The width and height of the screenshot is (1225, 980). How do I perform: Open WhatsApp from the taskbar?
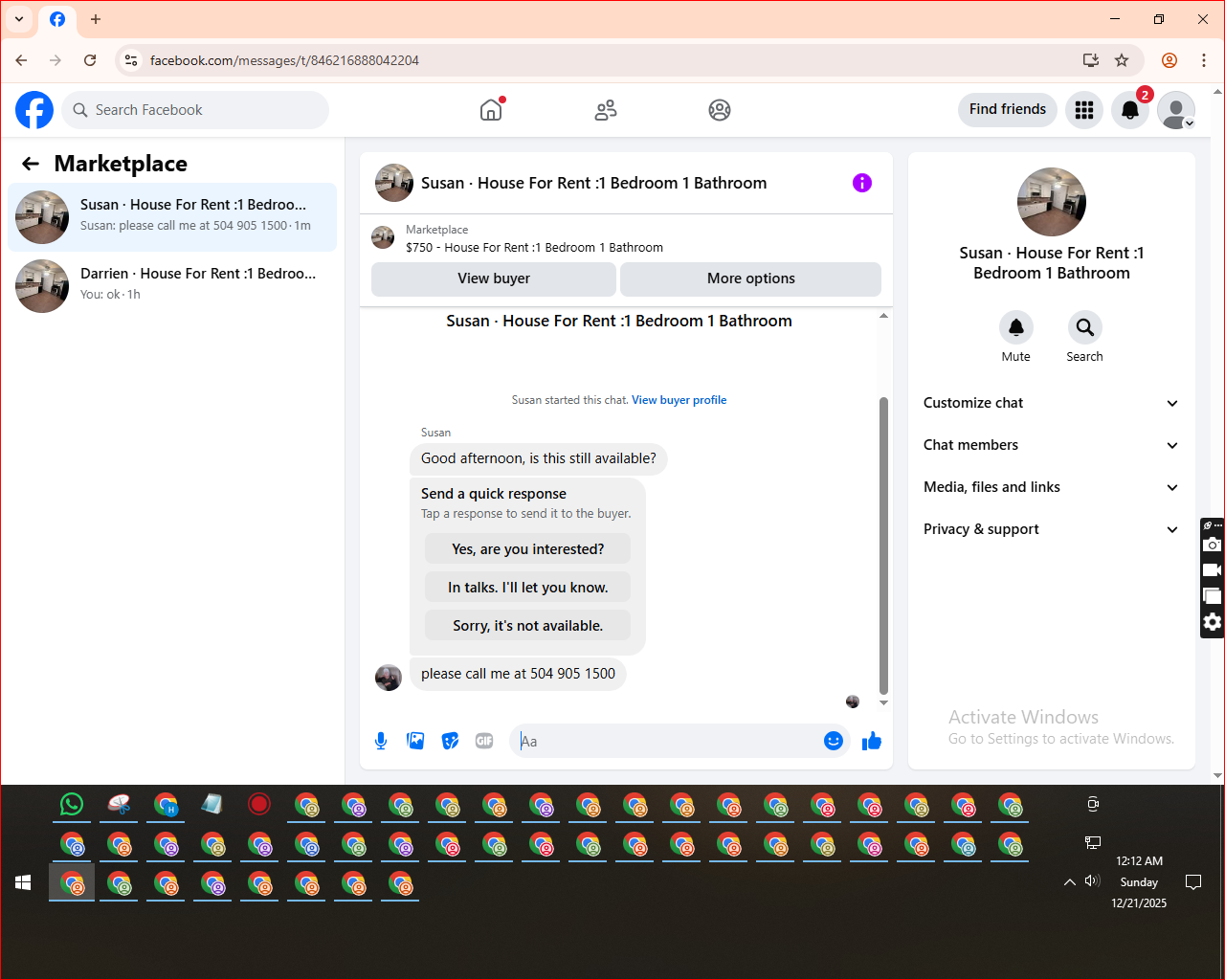tap(72, 804)
